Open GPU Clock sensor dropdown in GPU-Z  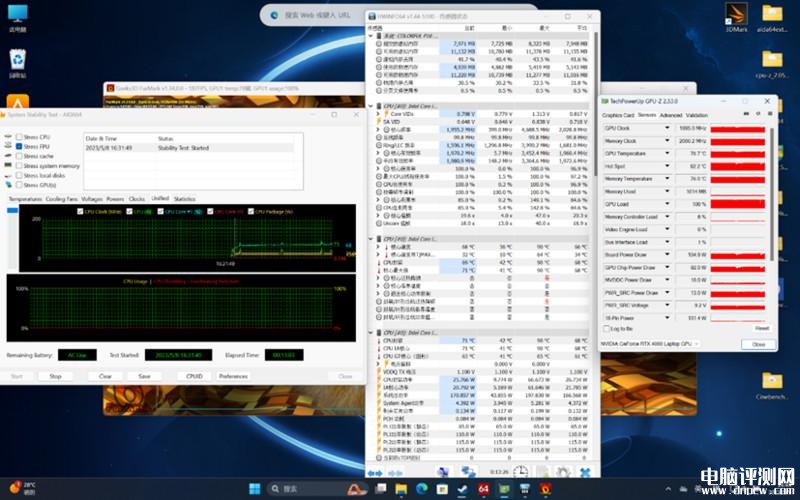coord(667,128)
